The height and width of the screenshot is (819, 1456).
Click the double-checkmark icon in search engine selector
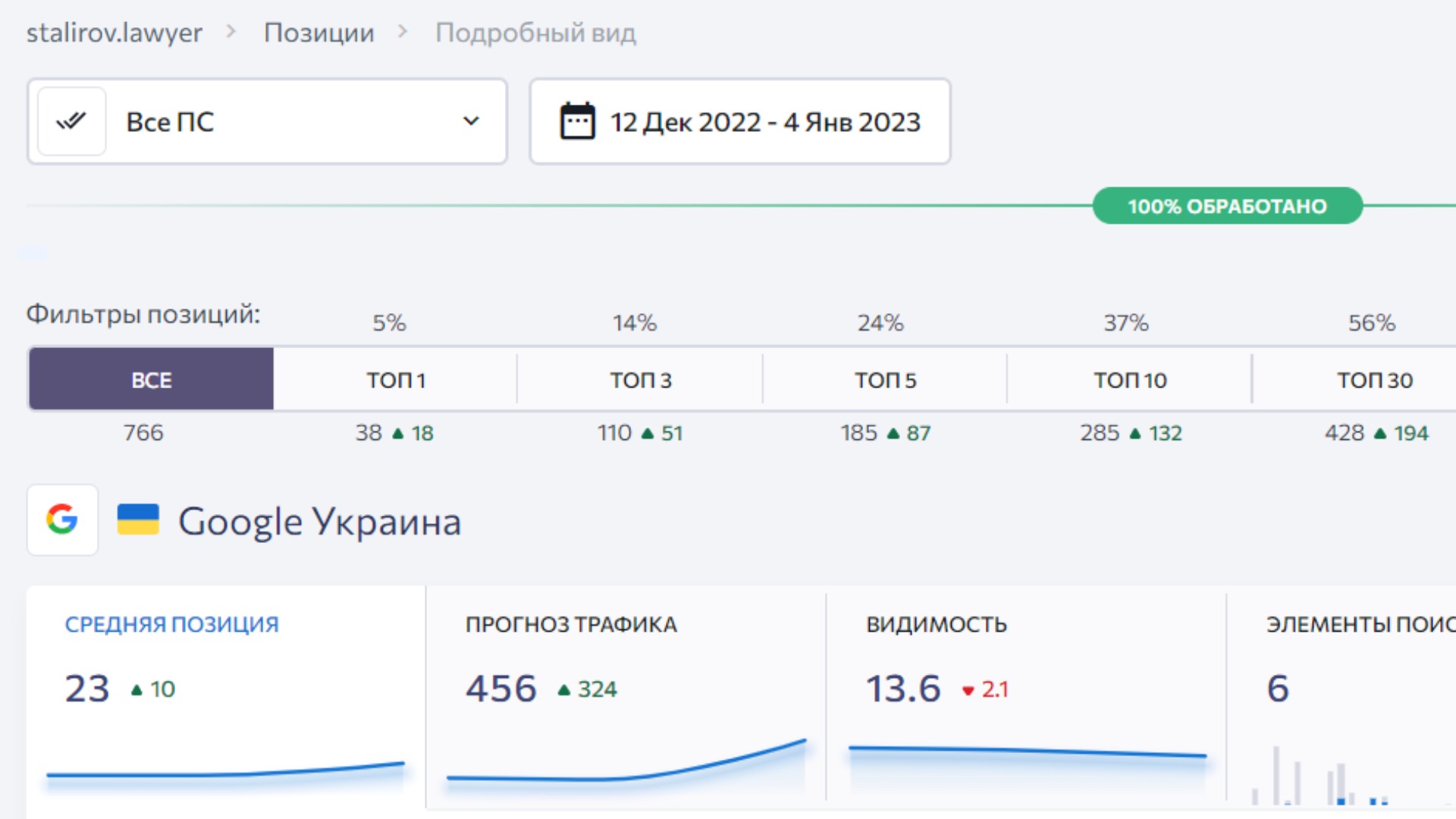tap(71, 121)
